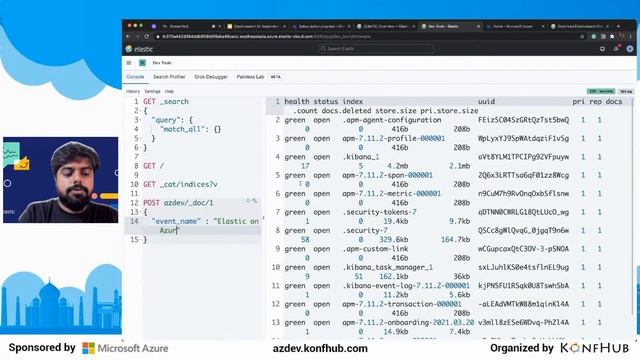Open the help menu icon in Elastic header

tap(602, 49)
